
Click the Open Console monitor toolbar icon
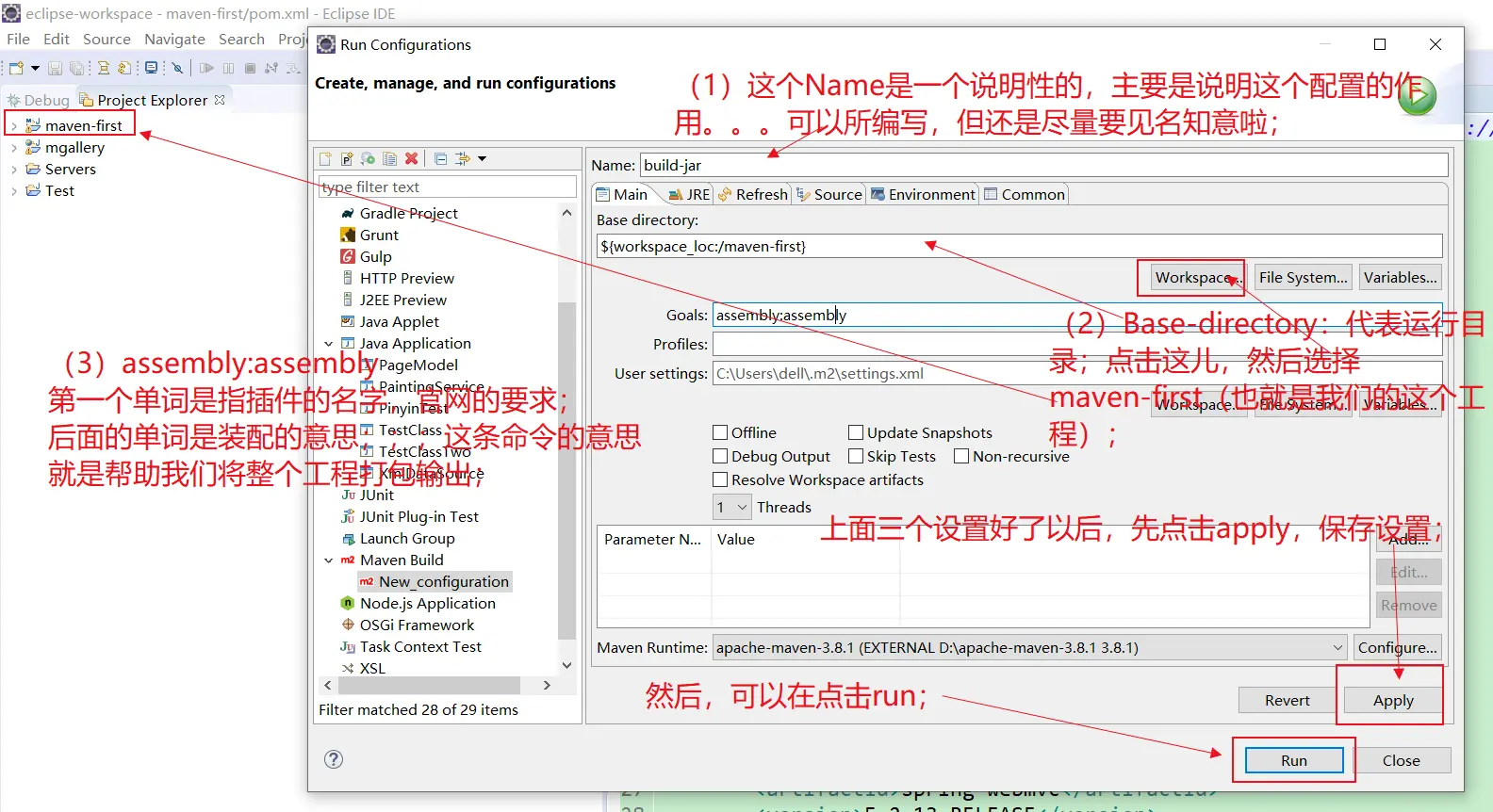point(151,68)
